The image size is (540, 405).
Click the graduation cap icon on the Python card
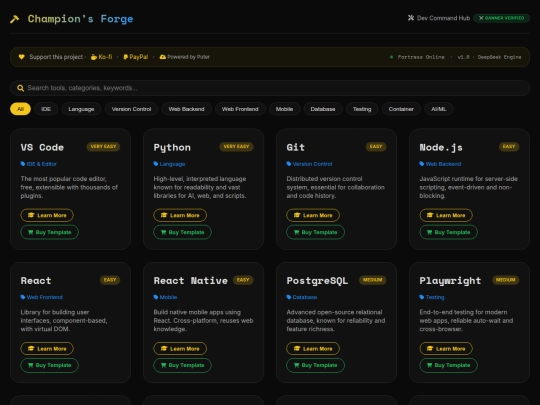point(164,215)
